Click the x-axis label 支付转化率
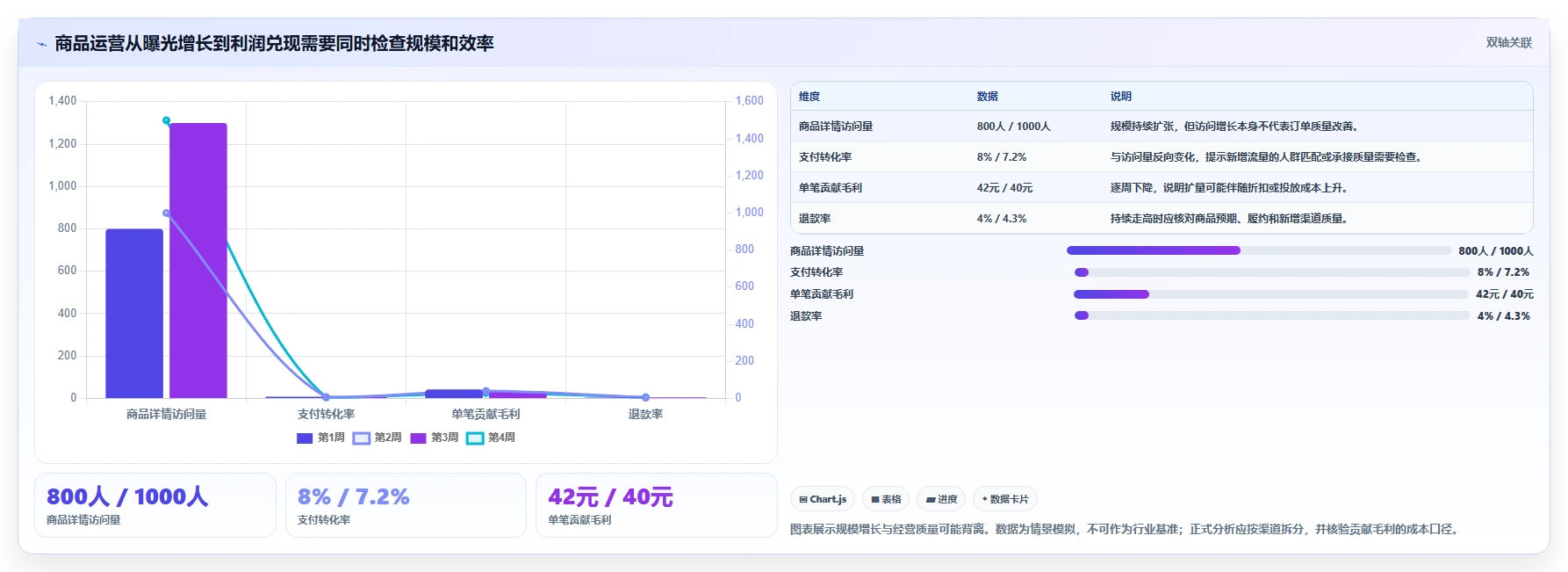The width and height of the screenshot is (1568, 572). 326,414
